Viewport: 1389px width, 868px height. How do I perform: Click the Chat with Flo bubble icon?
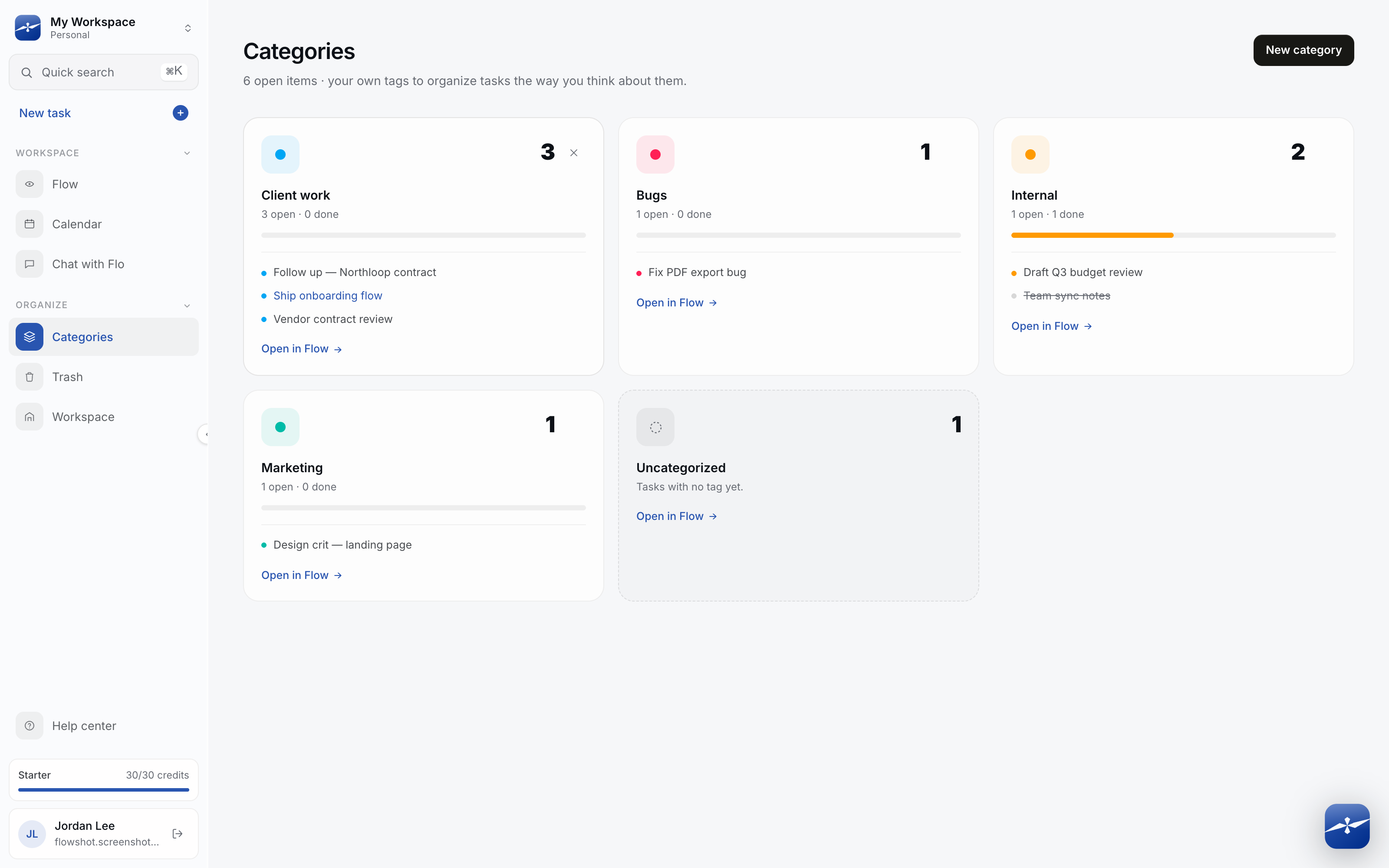pyautogui.click(x=29, y=264)
